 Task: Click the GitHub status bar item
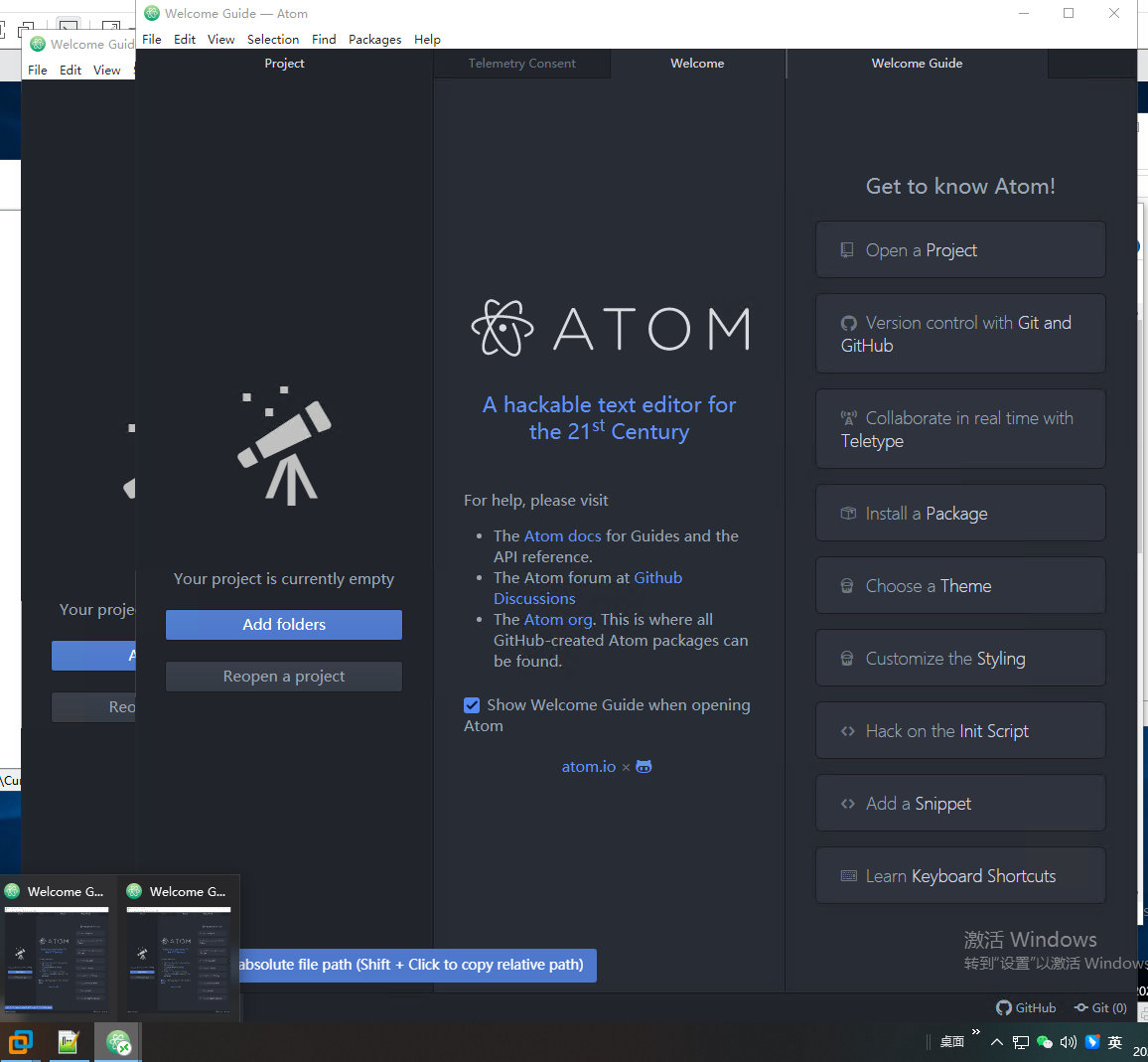coord(1026,1007)
